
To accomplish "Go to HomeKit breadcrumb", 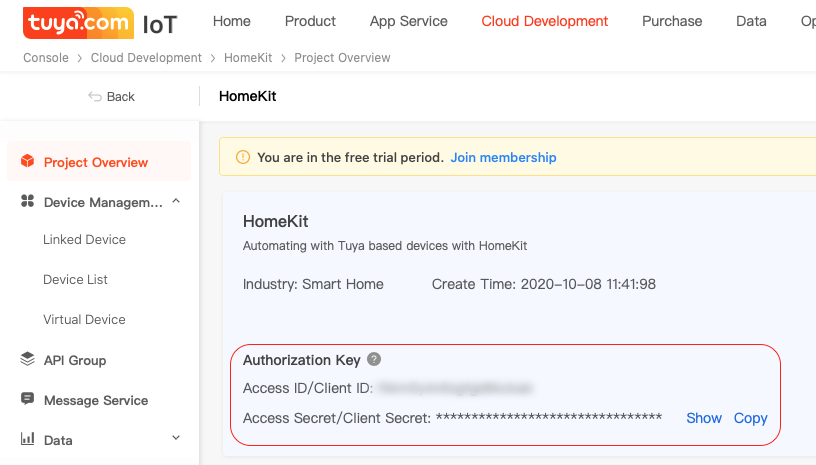I will click(248, 58).
